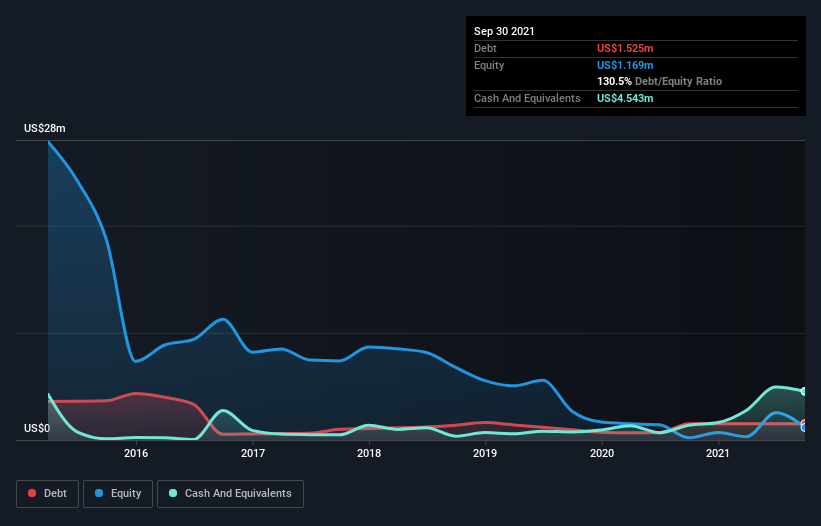Click the US$4.543m cash value

coord(625,98)
